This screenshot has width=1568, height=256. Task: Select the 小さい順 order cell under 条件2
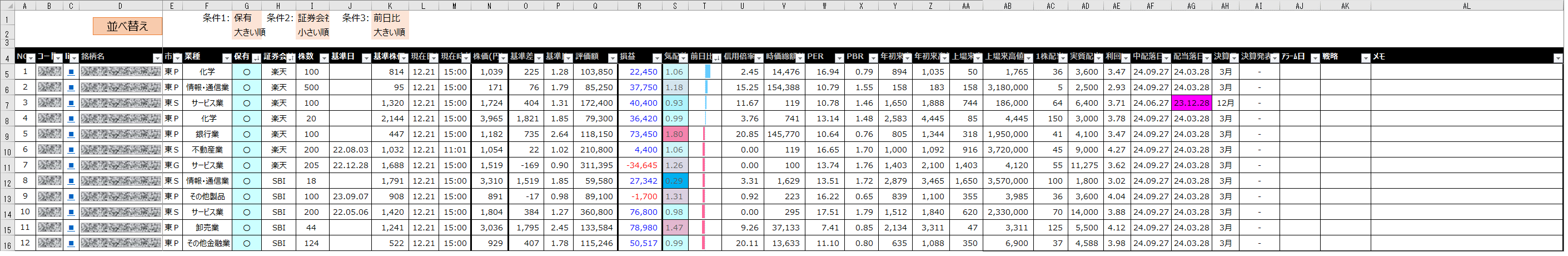point(313,32)
